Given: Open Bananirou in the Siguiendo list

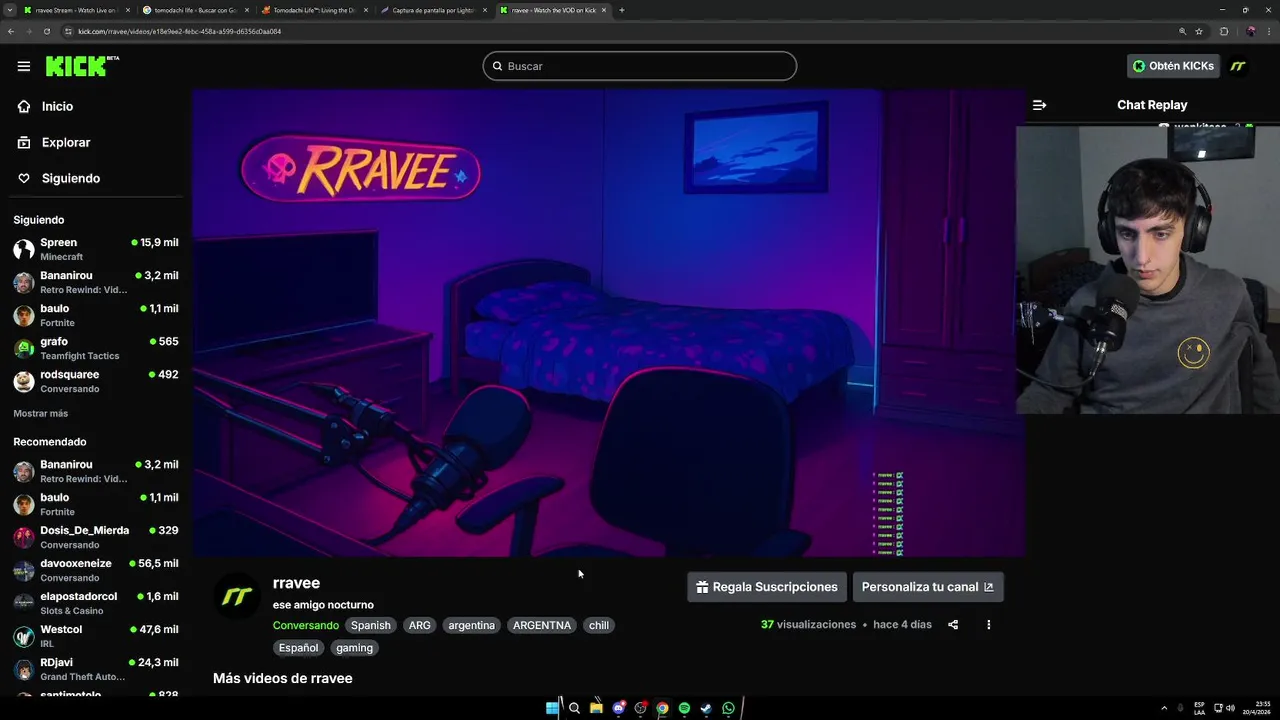Looking at the screenshot, I should point(95,282).
